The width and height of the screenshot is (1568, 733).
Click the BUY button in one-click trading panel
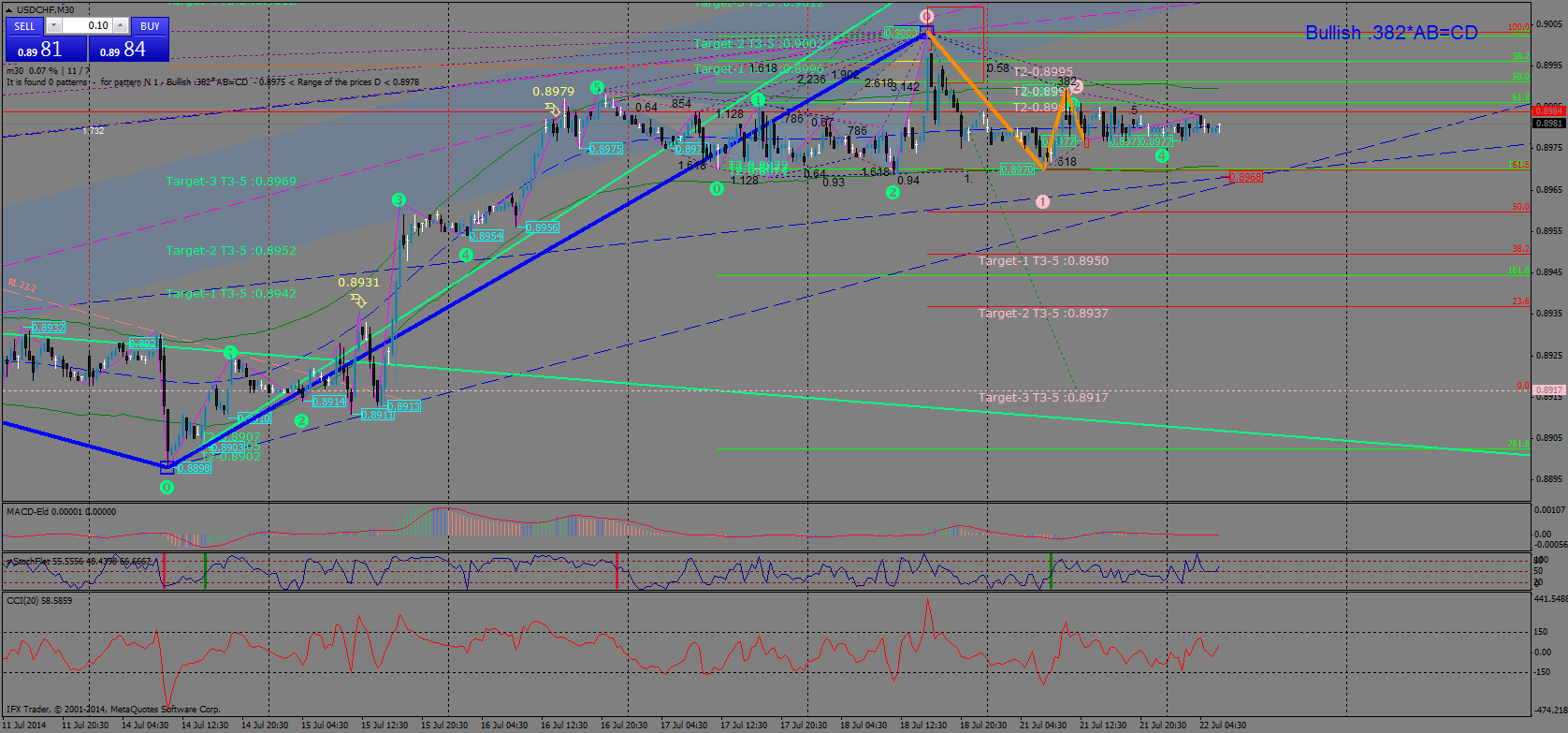tap(150, 26)
